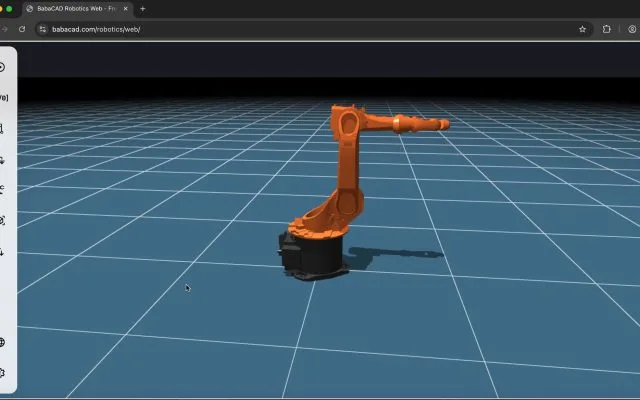Focus the babacad.com/robotics/web/ address bar
Screen dimensions: 640x400
(314, 29)
